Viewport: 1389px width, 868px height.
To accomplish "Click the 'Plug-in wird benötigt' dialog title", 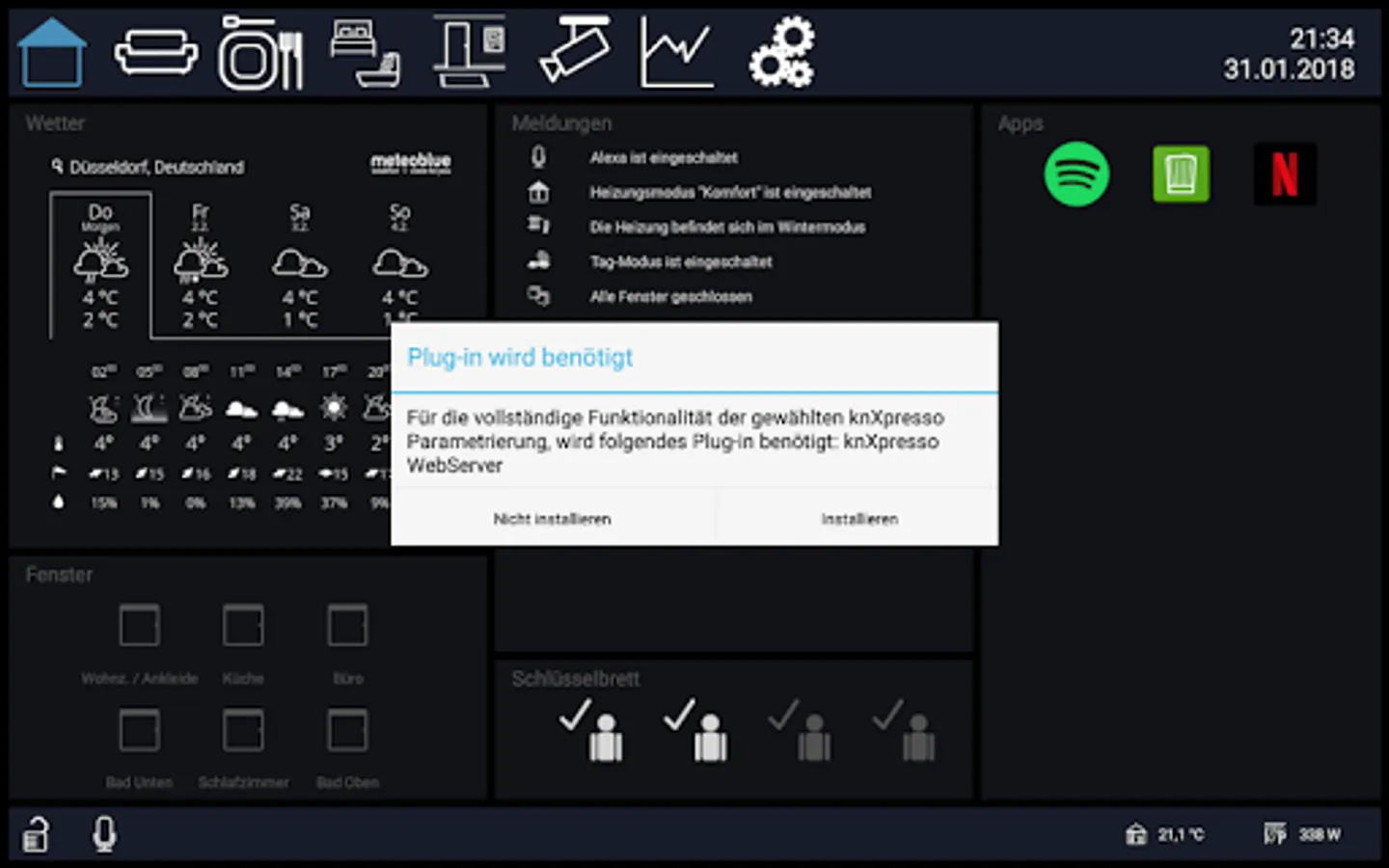I will (520, 358).
